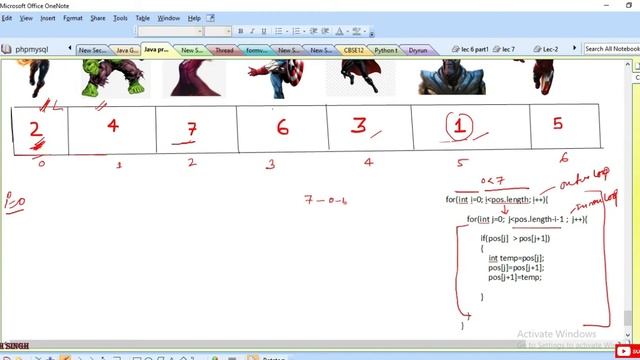Apply highlight color to text
Viewport: 640px width, 360px height.
click(356, 31)
